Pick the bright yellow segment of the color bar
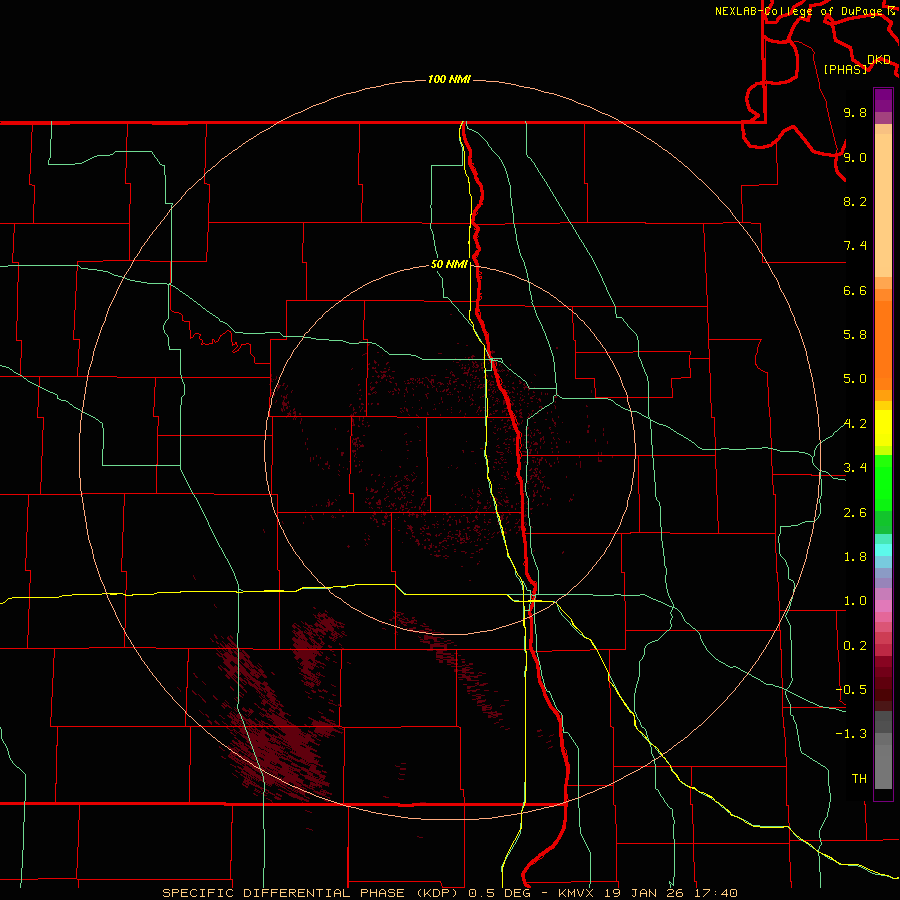 [x=883, y=428]
